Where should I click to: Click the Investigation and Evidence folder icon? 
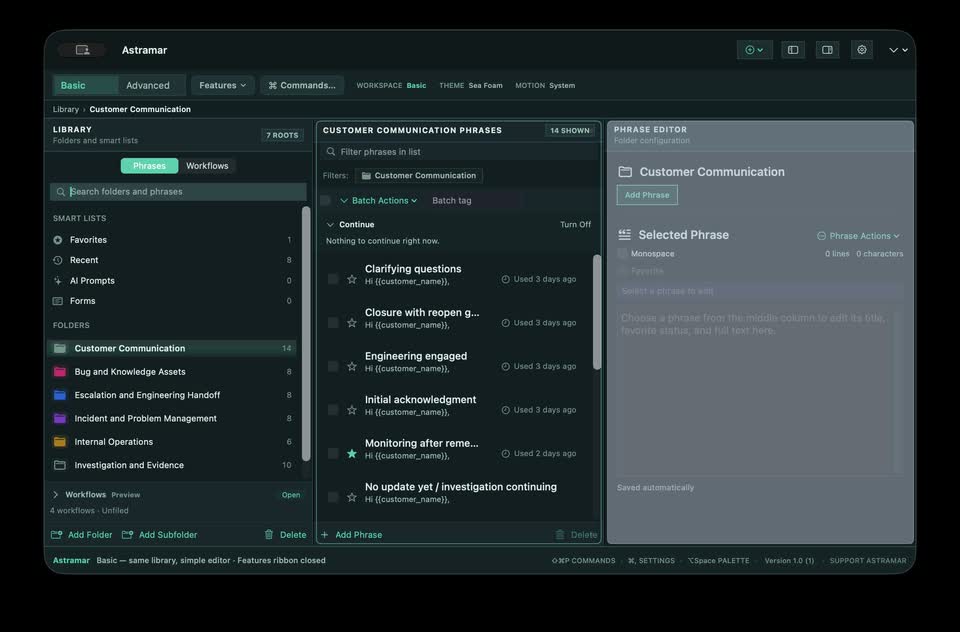click(x=59, y=465)
